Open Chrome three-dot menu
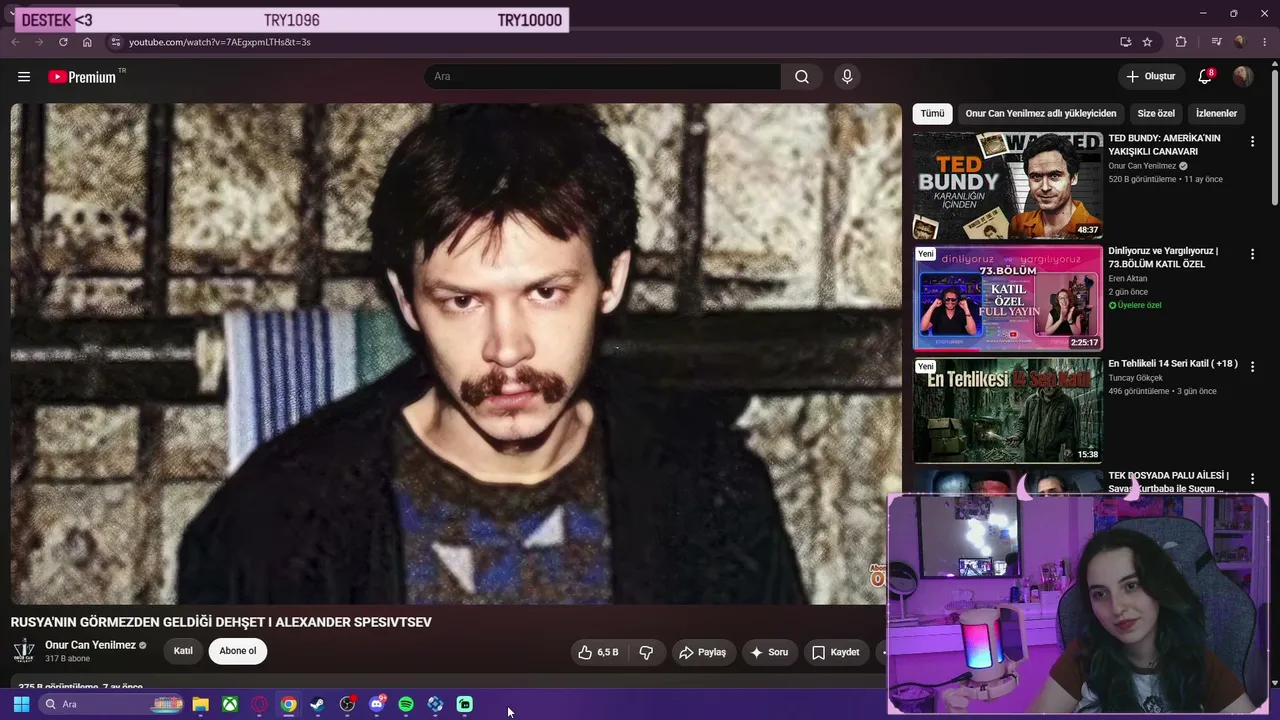 pyautogui.click(x=1265, y=42)
